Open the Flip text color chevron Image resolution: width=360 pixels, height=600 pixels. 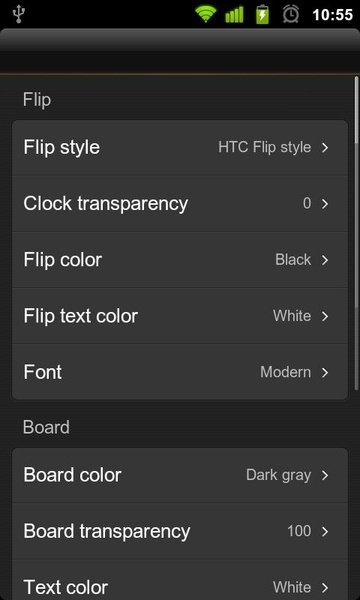(325, 316)
